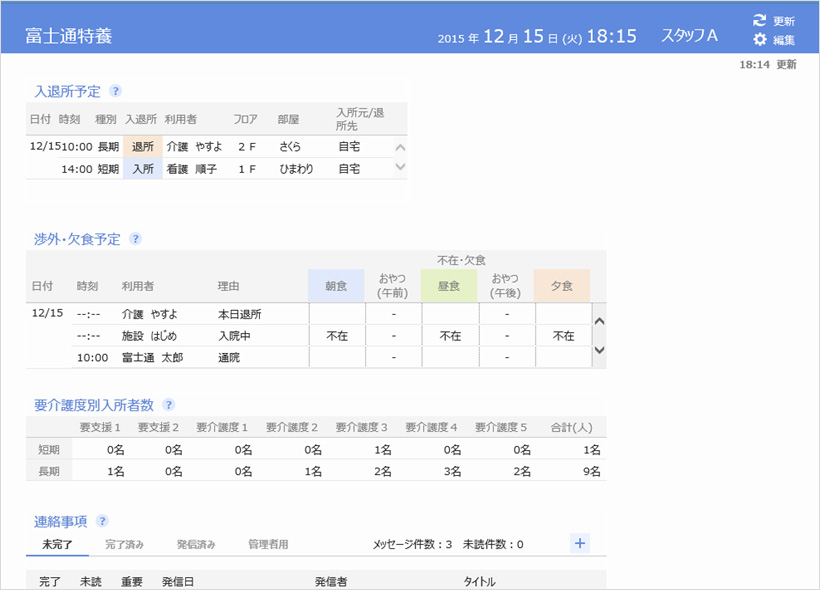Add new message with plus button
Image resolution: width=820 pixels, height=590 pixels.
[580, 543]
